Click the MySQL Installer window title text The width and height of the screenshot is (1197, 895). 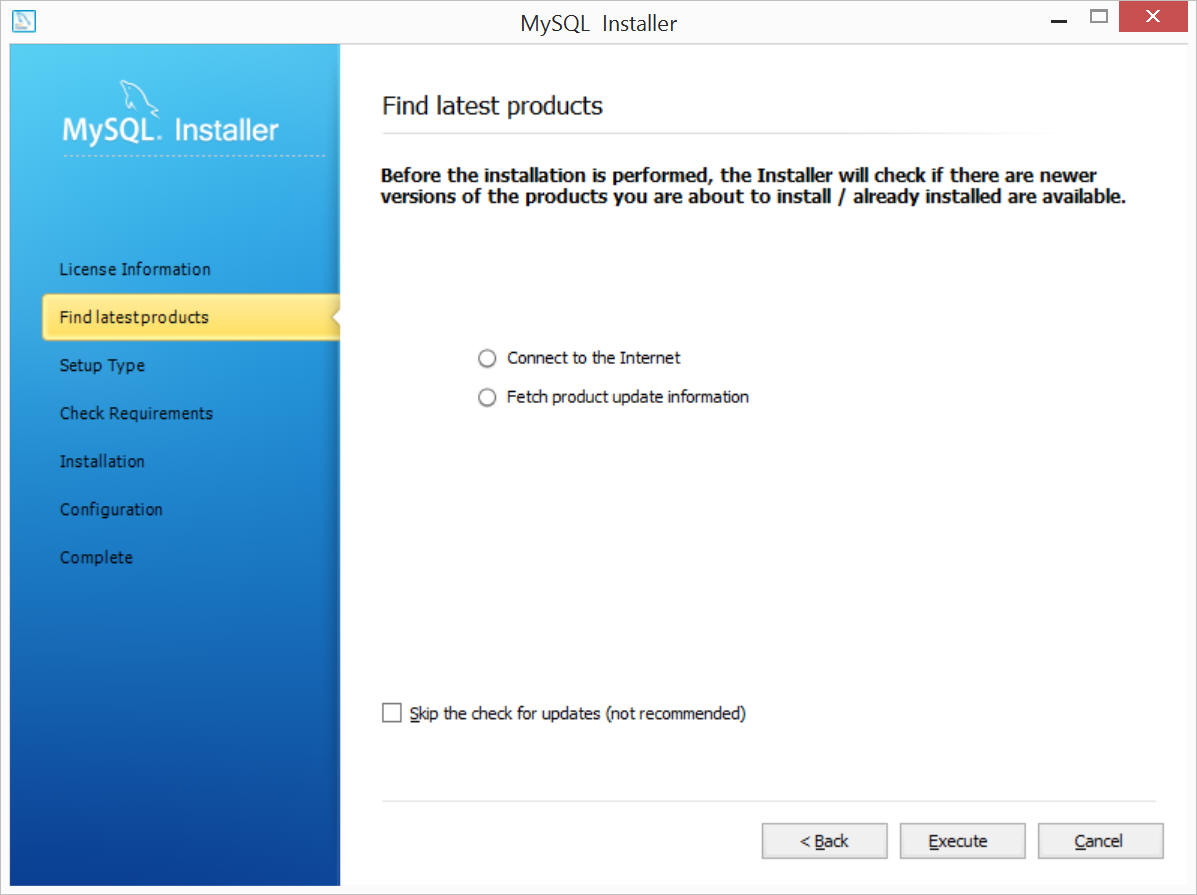coord(598,24)
